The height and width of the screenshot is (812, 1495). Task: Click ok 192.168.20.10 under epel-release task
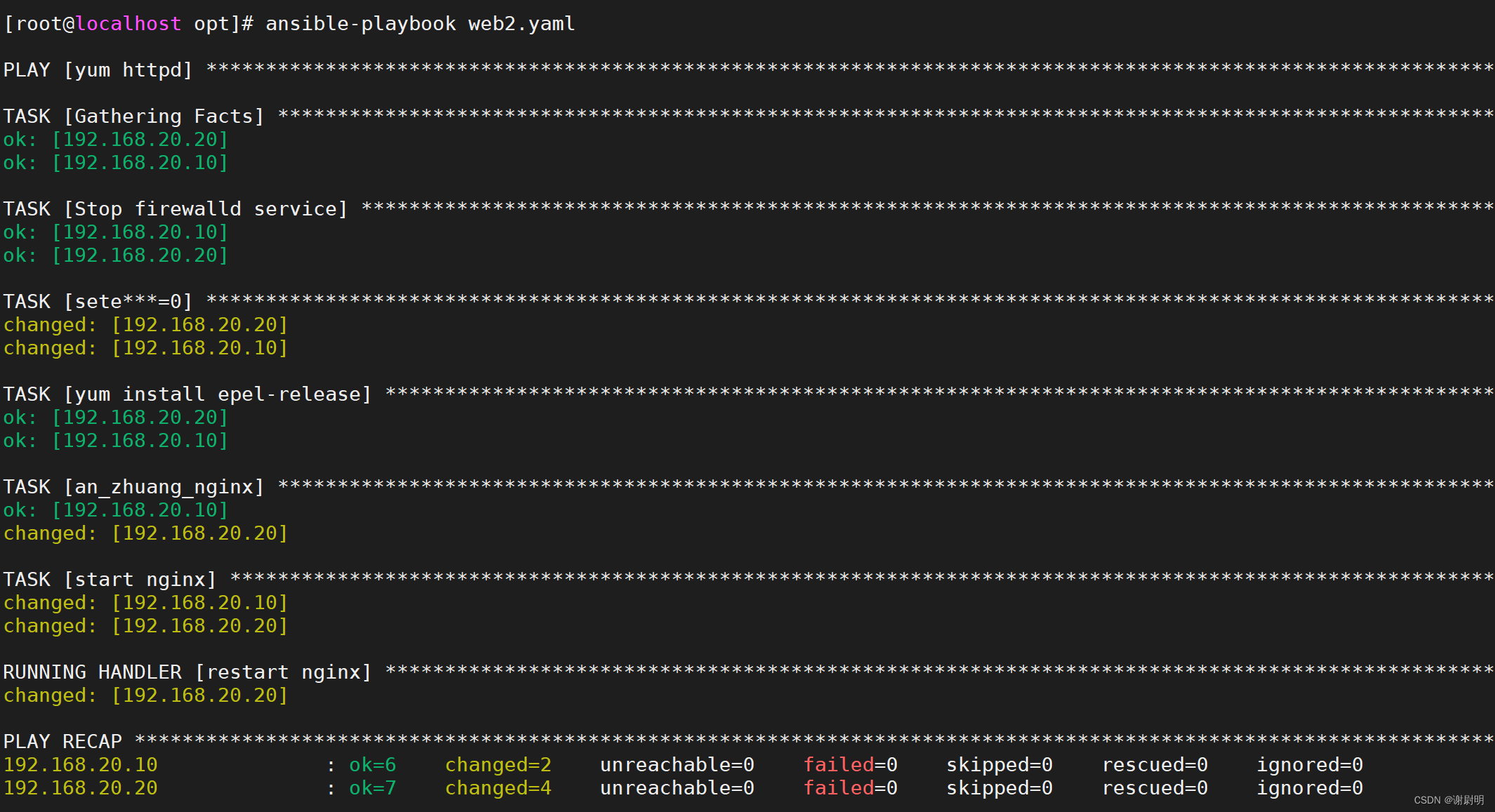click(x=116, y=441)
